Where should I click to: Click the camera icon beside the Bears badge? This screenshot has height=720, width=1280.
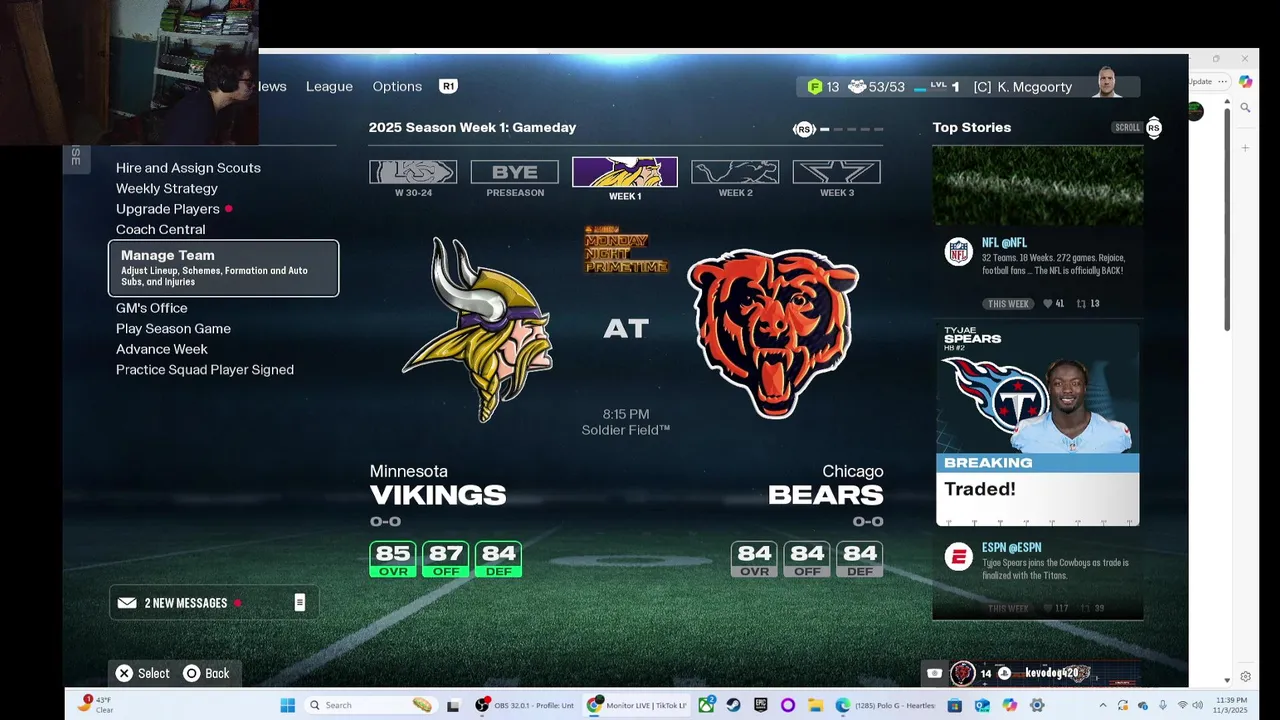pyautogui.click(x=934, y=674)
